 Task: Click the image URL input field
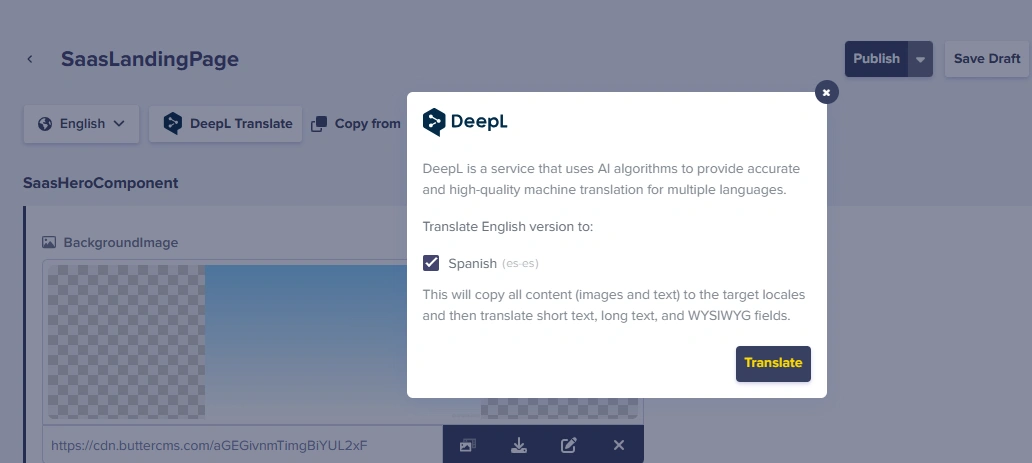coord(243,445)
